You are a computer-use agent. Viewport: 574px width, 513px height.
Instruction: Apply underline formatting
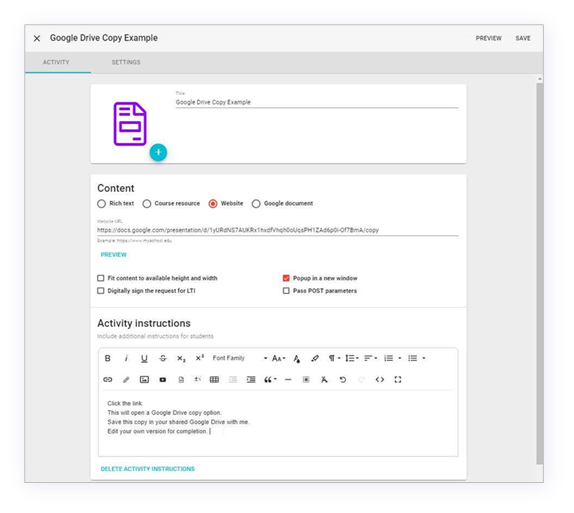144,358
